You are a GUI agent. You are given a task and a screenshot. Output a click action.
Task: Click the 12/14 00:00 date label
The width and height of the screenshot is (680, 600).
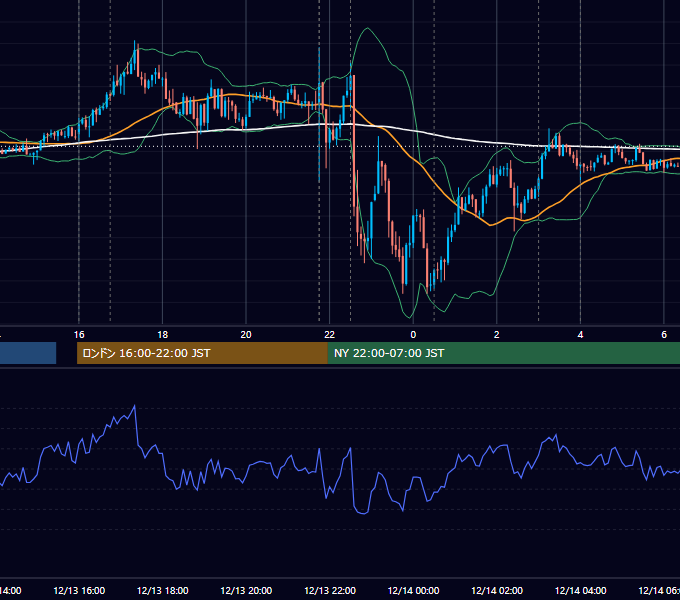coord(413,590)
